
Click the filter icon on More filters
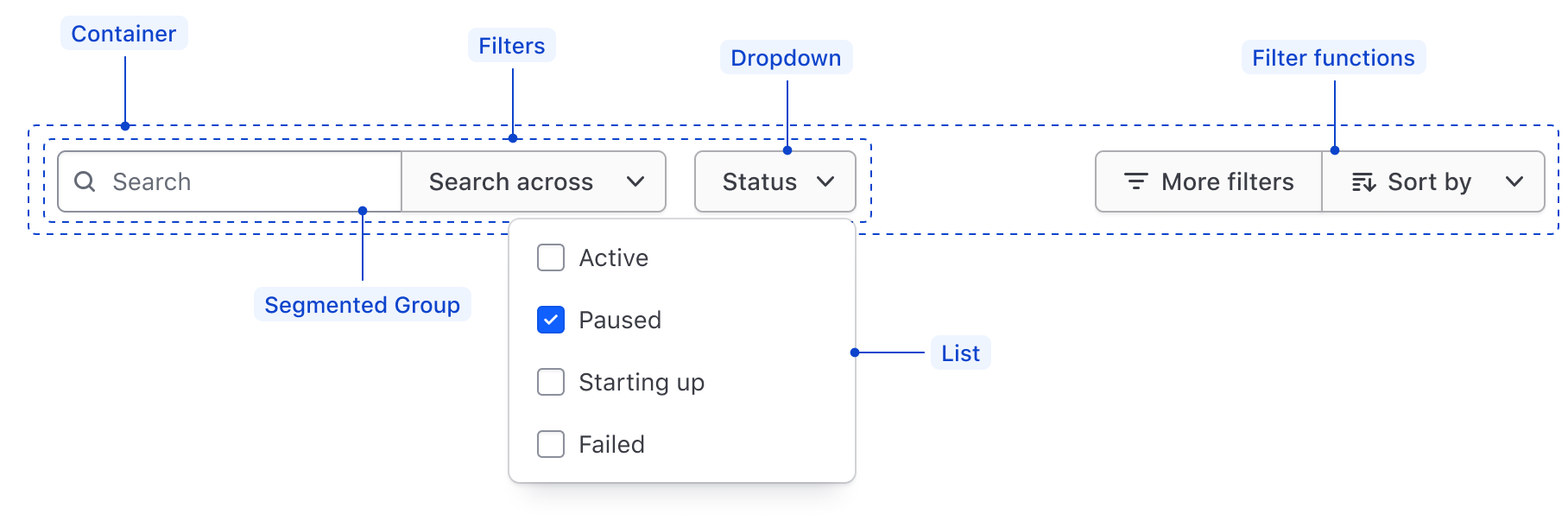1135,181
